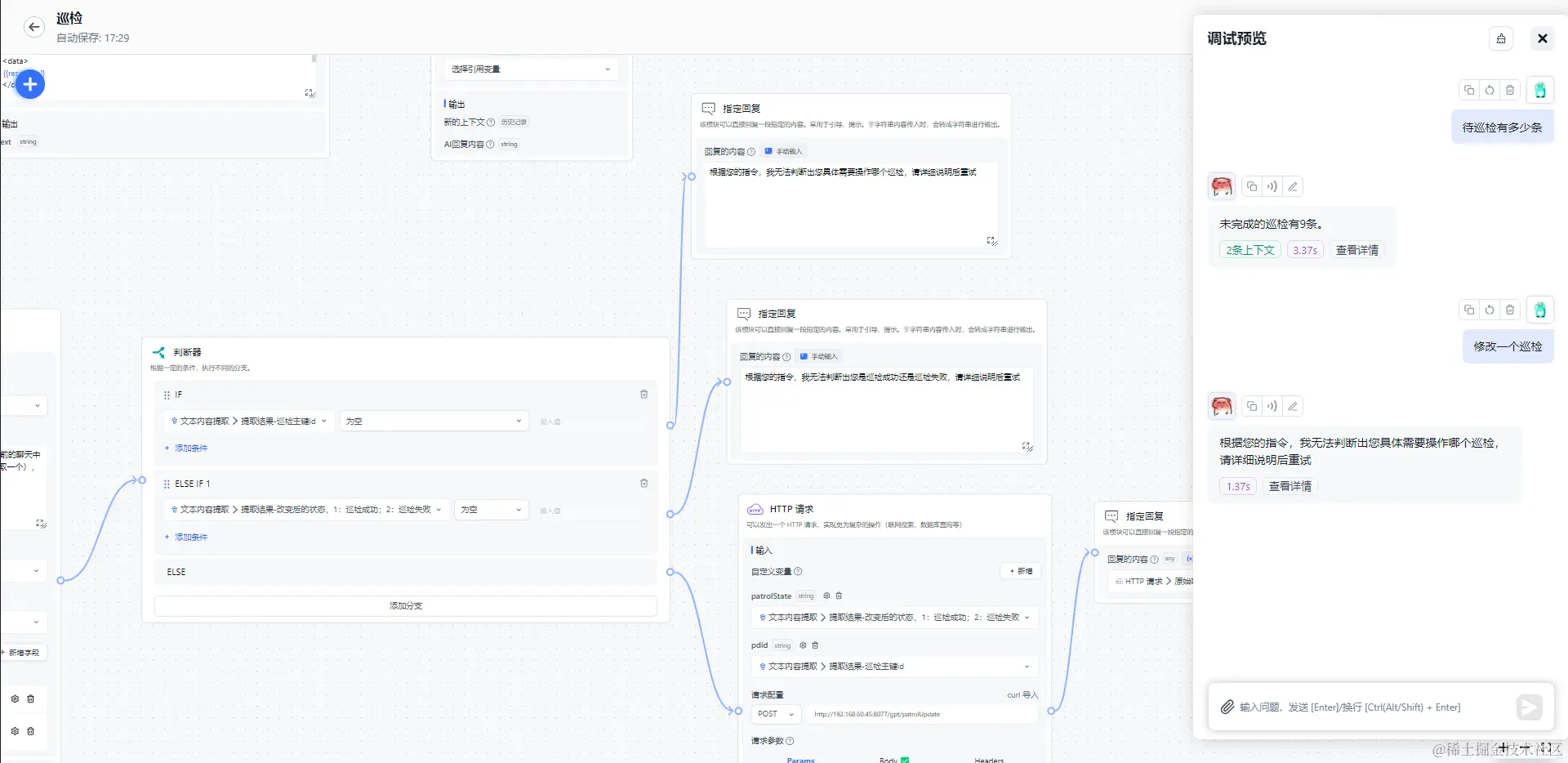Expand the first 指定回复 text box
This screenshot has width=1568, height=763.
click(991, 241)
